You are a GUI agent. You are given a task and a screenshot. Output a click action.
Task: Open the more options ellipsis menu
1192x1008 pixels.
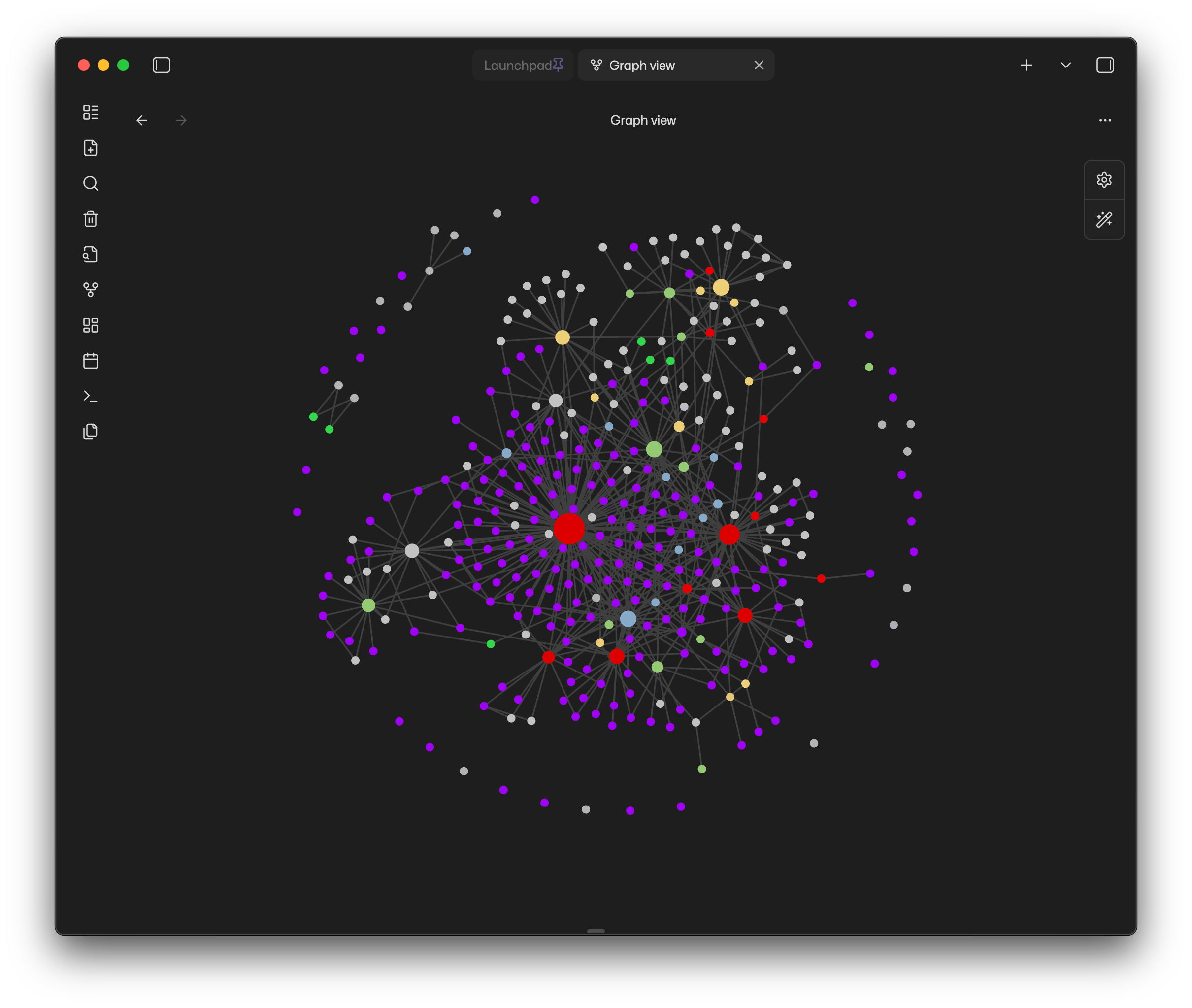tap(1105, 120)
